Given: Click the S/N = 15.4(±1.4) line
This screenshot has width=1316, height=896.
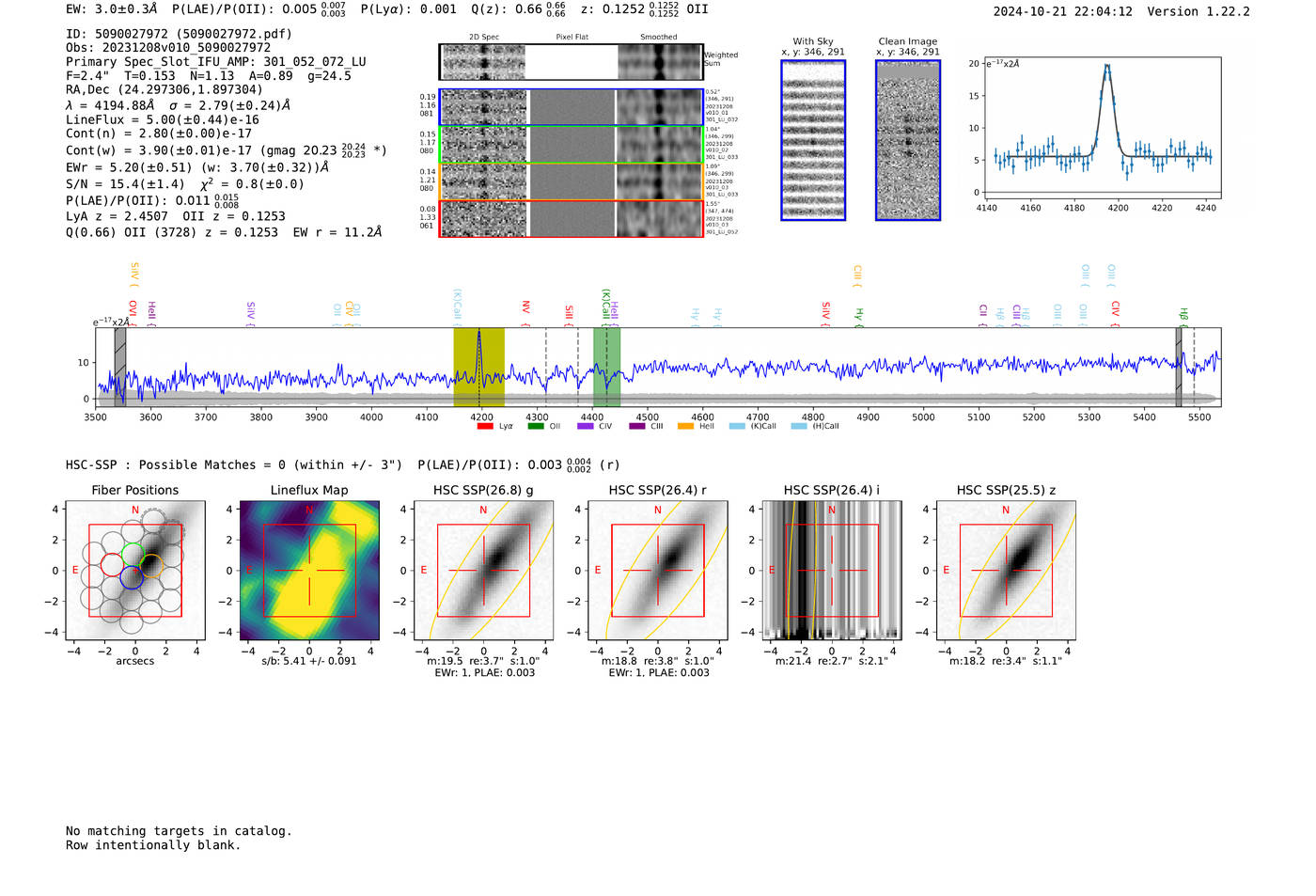Looking at the screenshot, I should (x=185, y=184).
